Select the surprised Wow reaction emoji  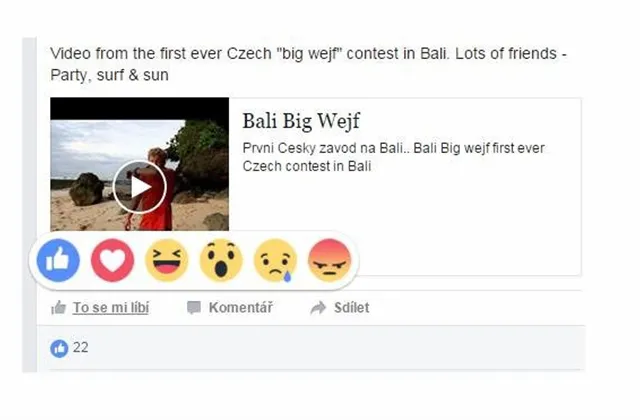point(221,260)
